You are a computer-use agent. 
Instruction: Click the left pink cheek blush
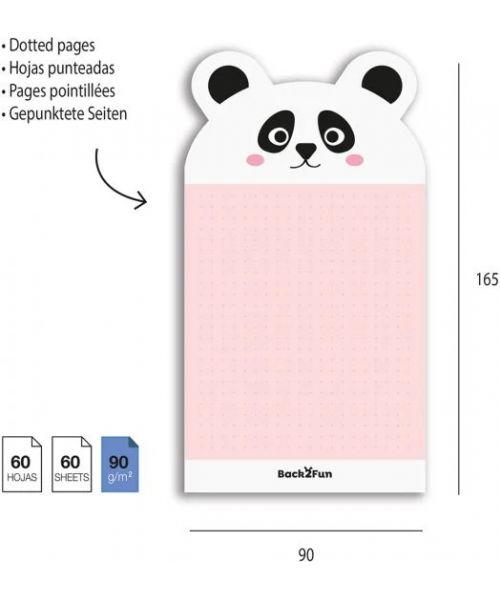(x=255, y=160)
